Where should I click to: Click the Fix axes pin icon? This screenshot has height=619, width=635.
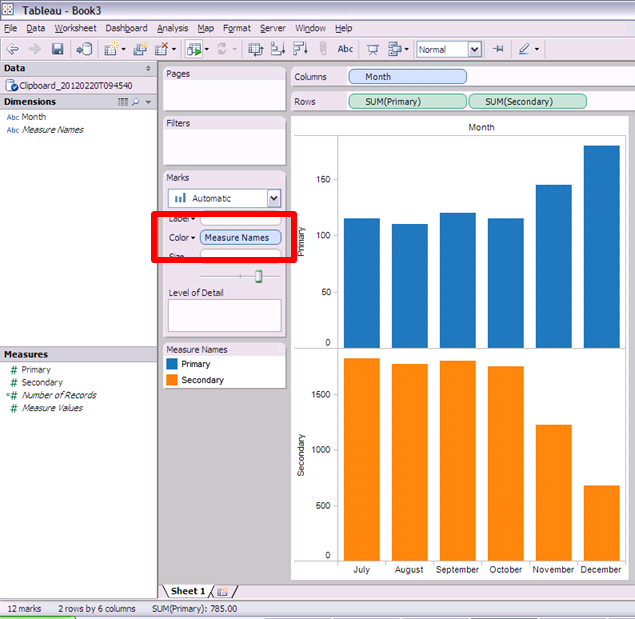pyautogui.click(x=498, y=49)
